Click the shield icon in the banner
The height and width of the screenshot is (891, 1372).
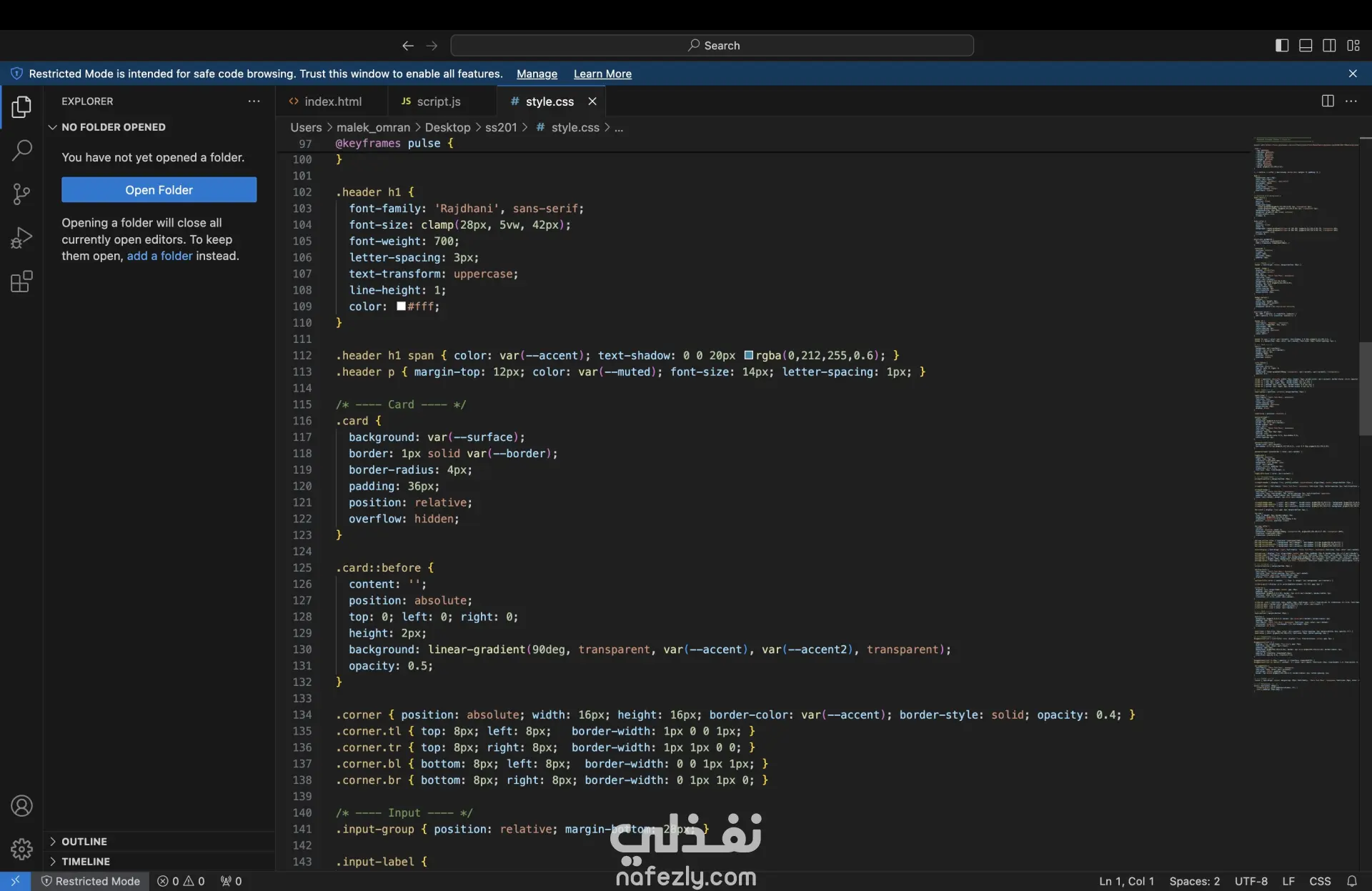point(16,74)
